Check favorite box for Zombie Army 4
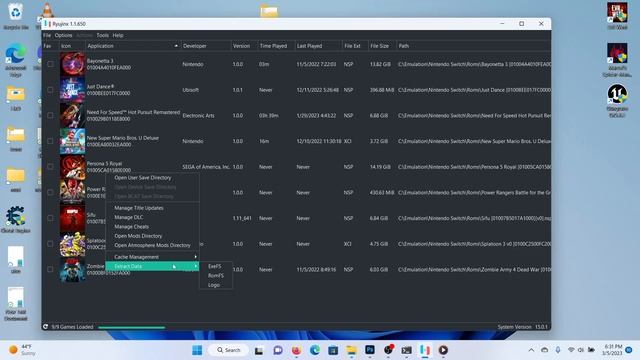 pyautogui.click(x=51, y=269)
